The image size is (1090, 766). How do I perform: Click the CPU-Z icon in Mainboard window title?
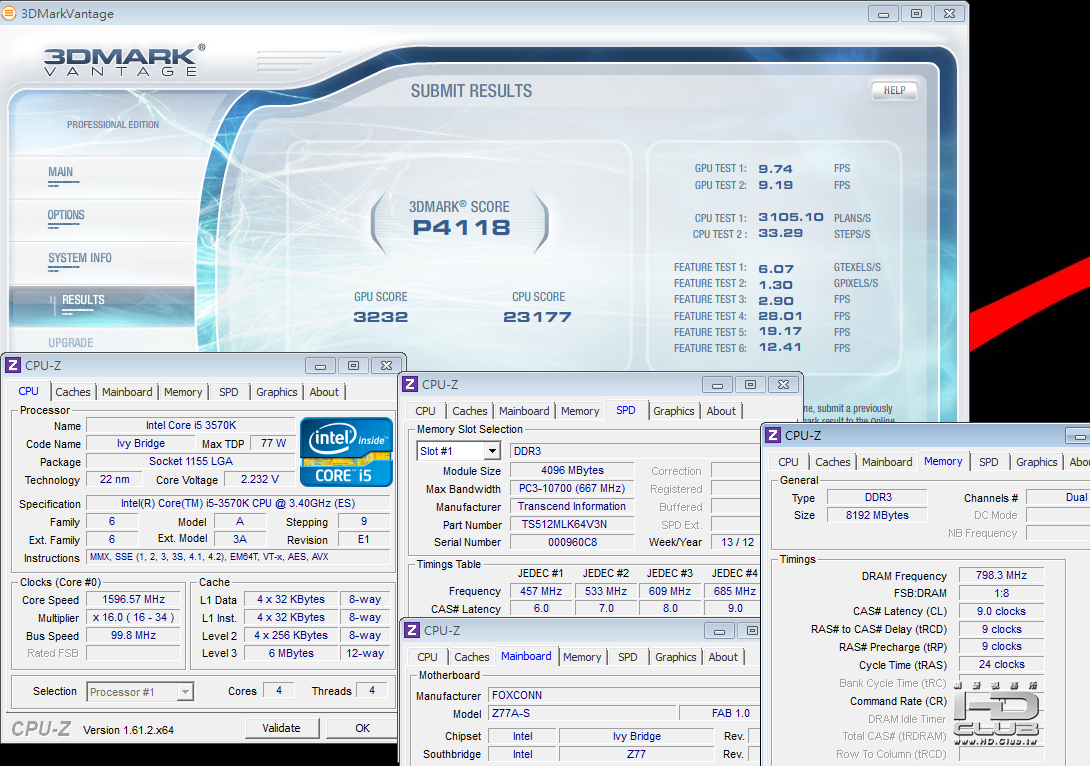411,631
